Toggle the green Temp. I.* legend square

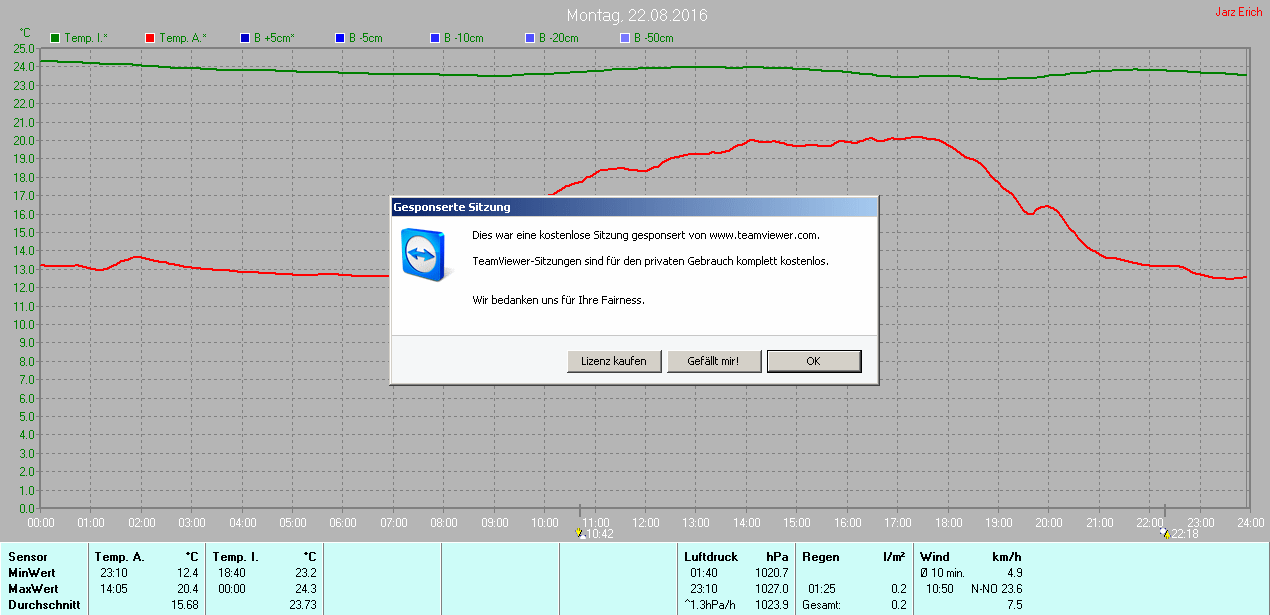point(55,38)
